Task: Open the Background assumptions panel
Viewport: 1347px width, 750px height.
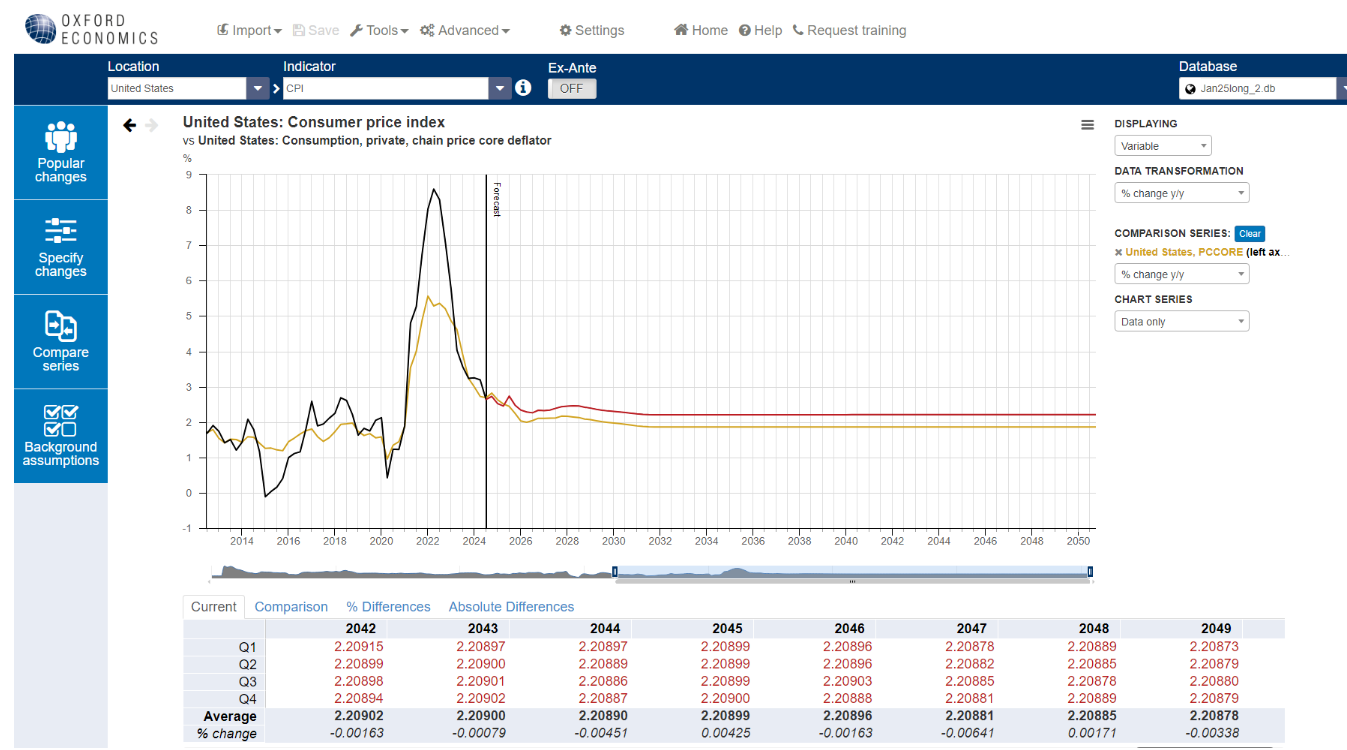Action: coord(61,436)
